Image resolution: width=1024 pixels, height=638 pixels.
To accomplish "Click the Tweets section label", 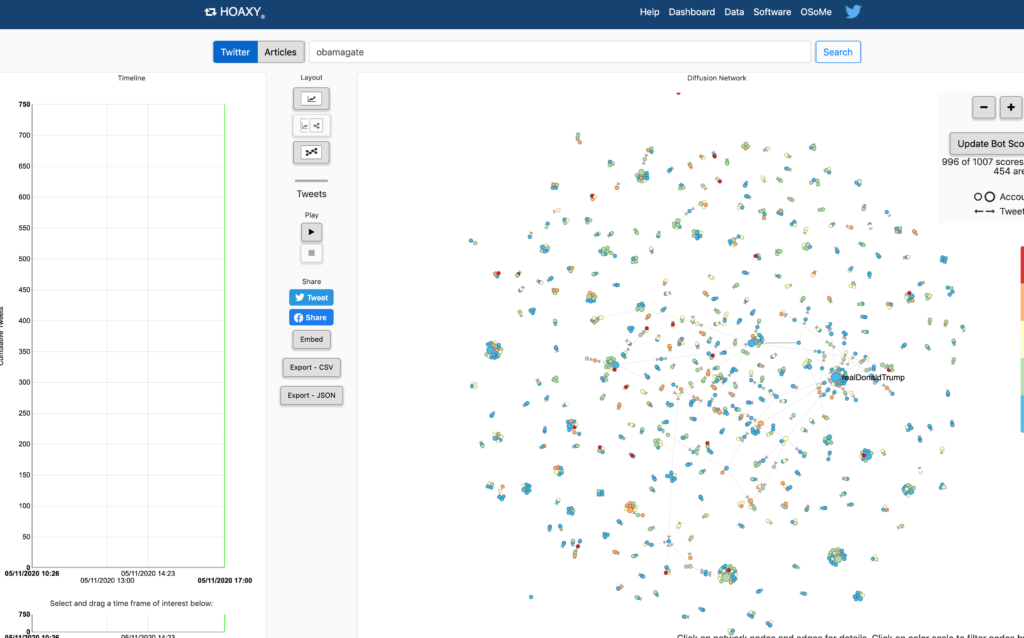I will (312, 194).
